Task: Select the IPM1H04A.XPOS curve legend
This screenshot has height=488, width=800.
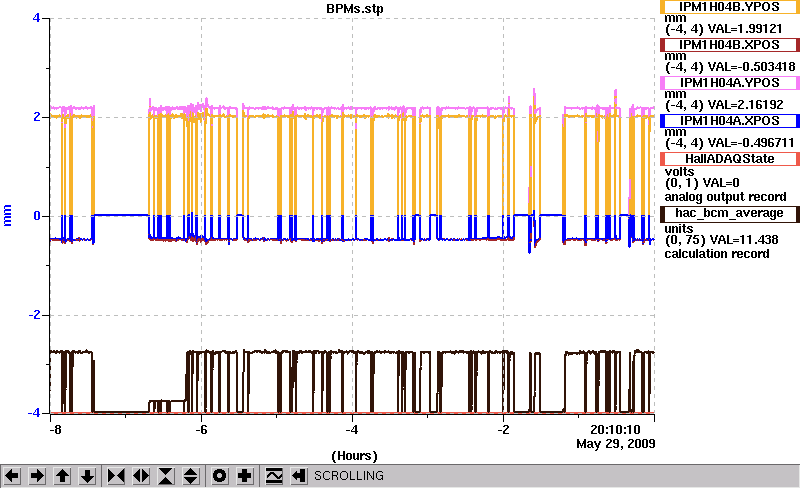Action: [730, 121]
